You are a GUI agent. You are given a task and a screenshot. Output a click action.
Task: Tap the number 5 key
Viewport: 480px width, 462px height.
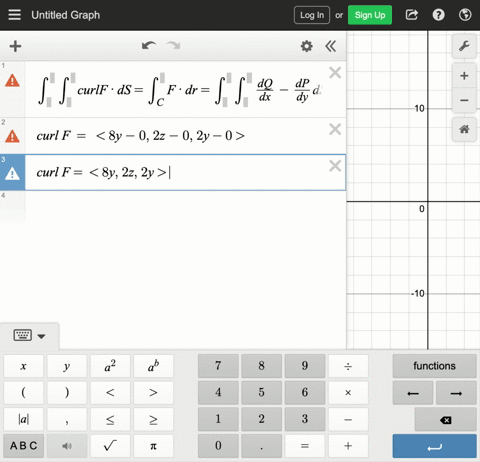coord(261,393)
